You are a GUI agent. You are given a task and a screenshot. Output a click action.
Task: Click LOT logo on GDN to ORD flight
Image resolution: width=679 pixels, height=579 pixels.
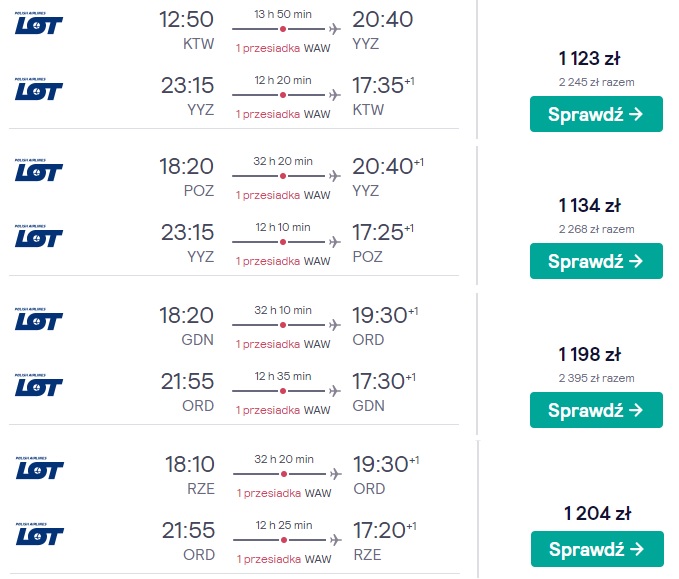(x=39, y=320)
